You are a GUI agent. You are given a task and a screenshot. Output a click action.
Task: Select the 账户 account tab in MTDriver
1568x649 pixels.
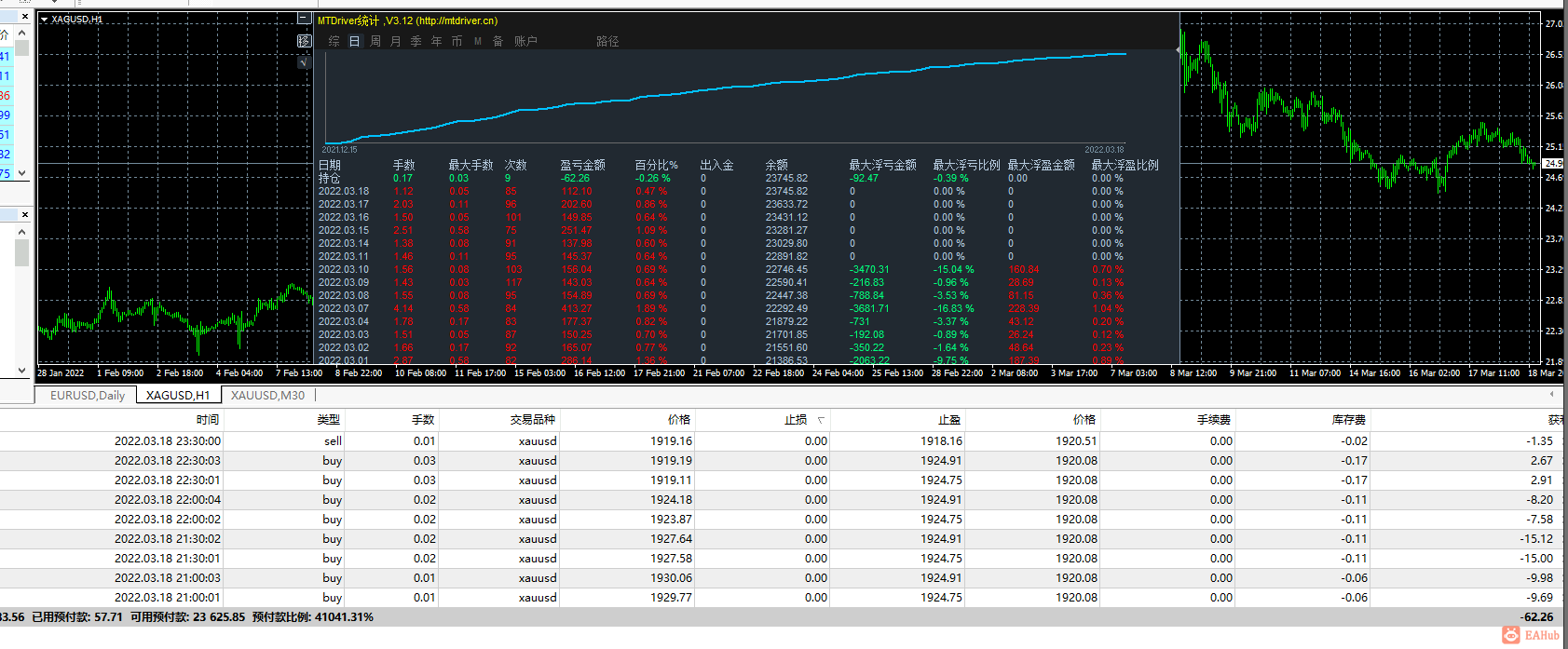(x=525, y=41)
